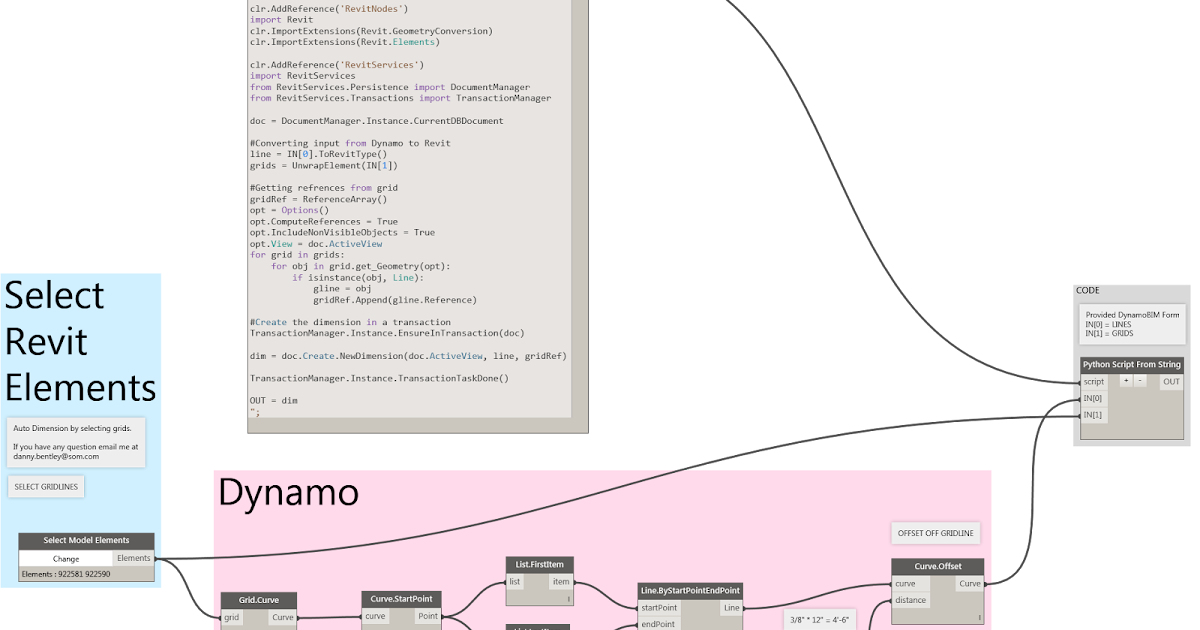Click the plus to add a Python input
This screenshot has width=1200, height=630.
1126,381
